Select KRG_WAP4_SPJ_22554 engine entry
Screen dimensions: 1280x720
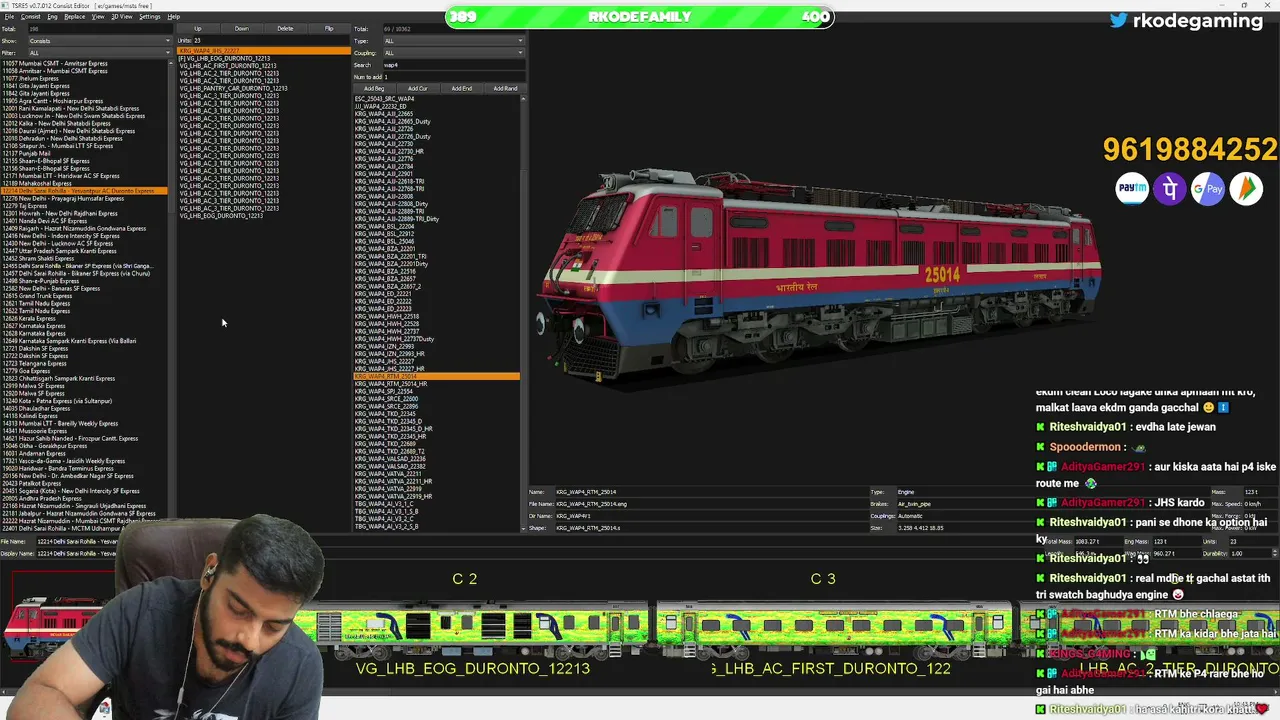(385, 392)
